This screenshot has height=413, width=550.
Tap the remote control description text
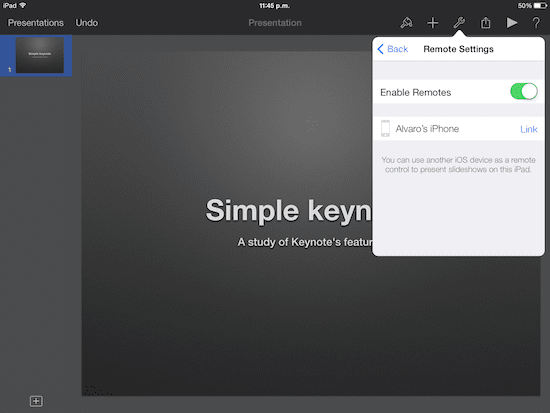[458, 165]
